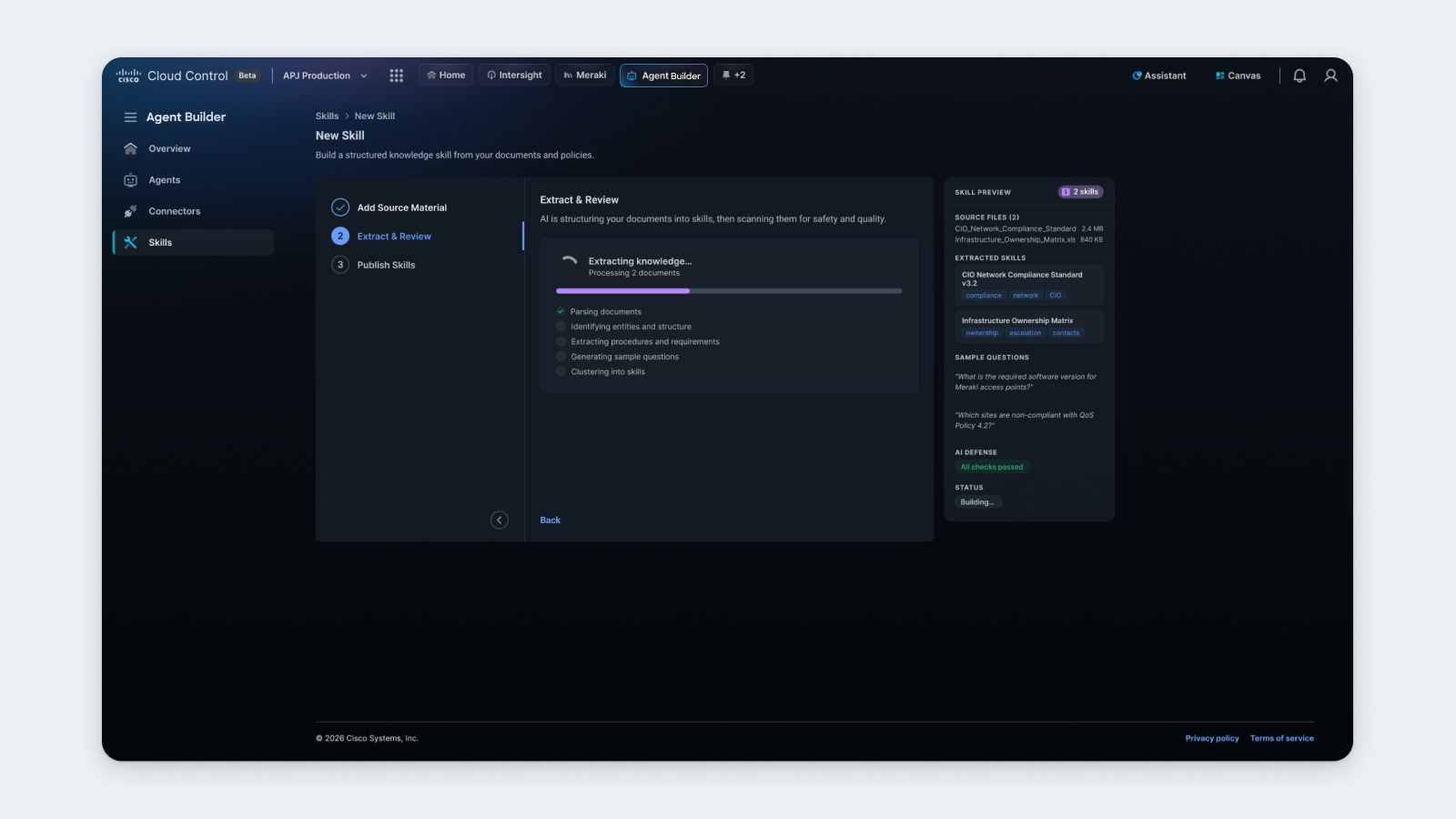Select the Publish Skills step
Viewport: 1456px width, 819px height.
373,265
